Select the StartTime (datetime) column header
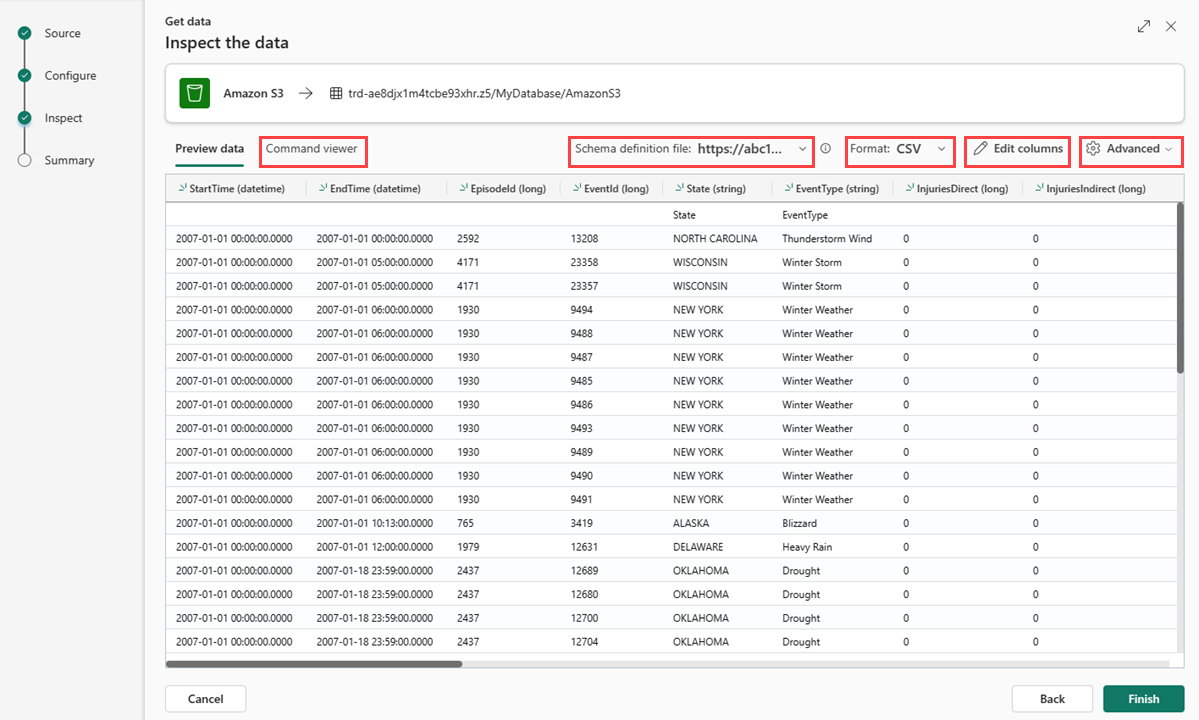 click(236, 188)
